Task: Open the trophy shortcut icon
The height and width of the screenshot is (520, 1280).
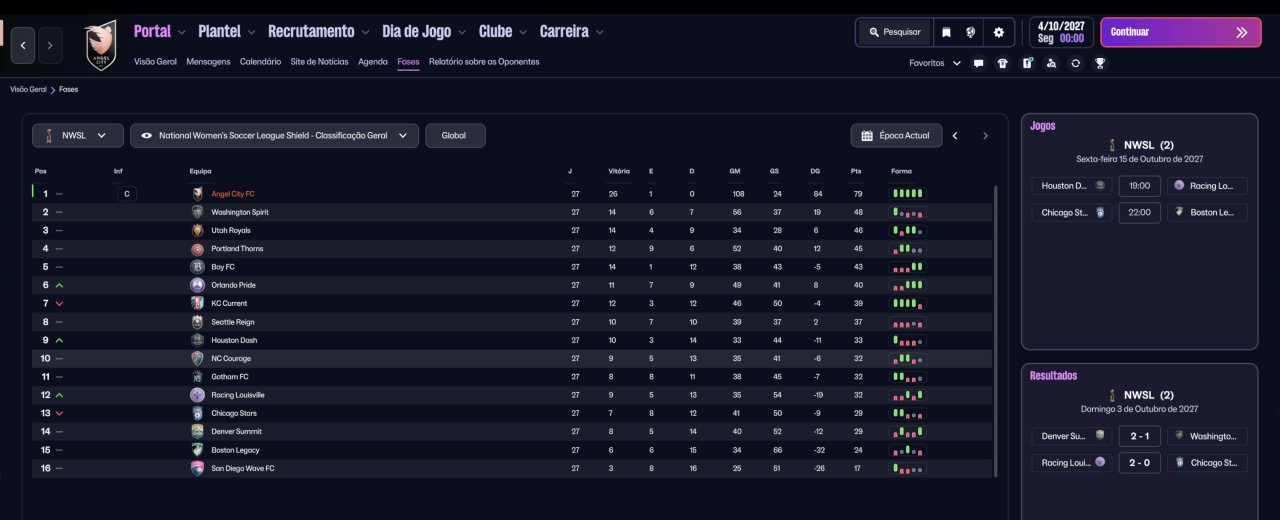Action: pyautogui.click(x=1100, y=63)
